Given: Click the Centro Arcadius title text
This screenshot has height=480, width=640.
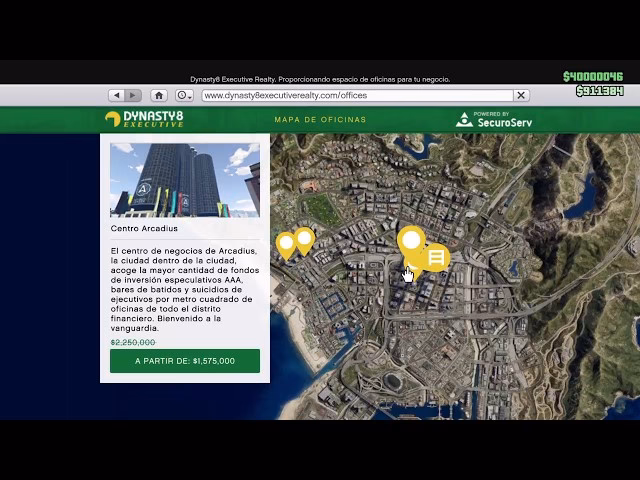Looking at the screenshot, I should [x=144, y=229].
